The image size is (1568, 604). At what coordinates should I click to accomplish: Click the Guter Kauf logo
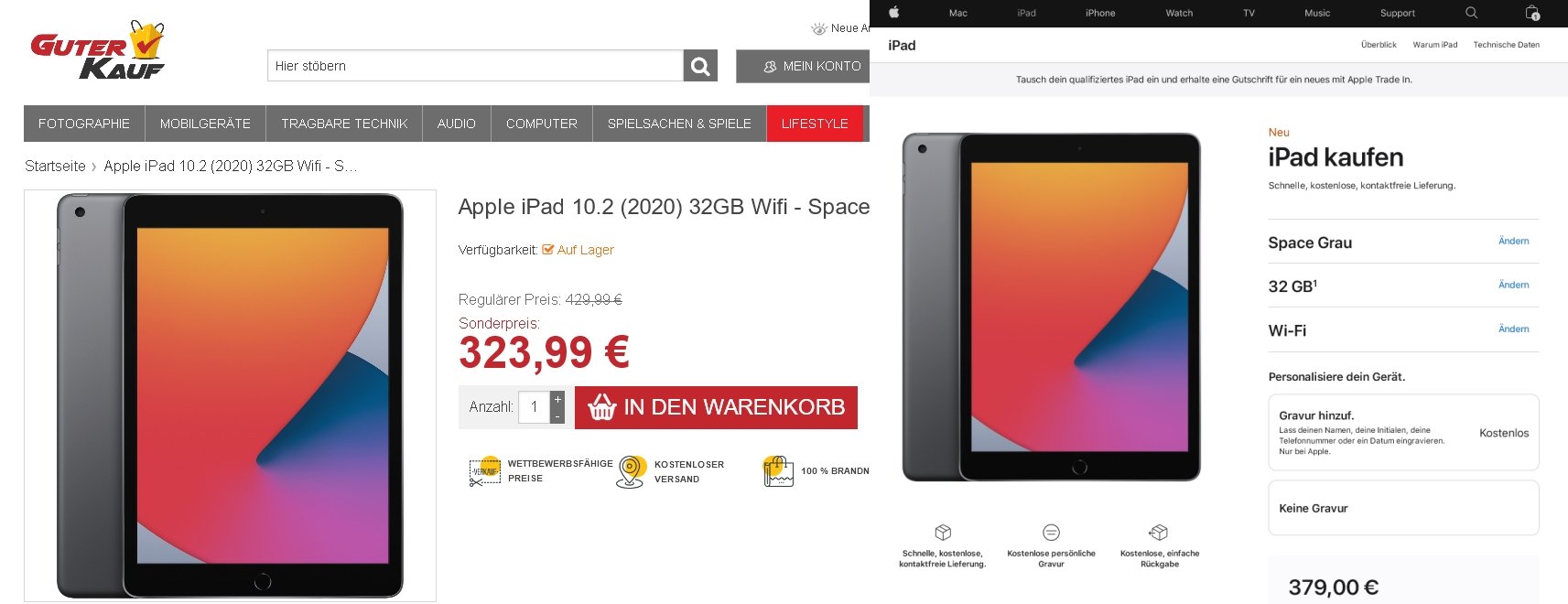click(99, 50)
